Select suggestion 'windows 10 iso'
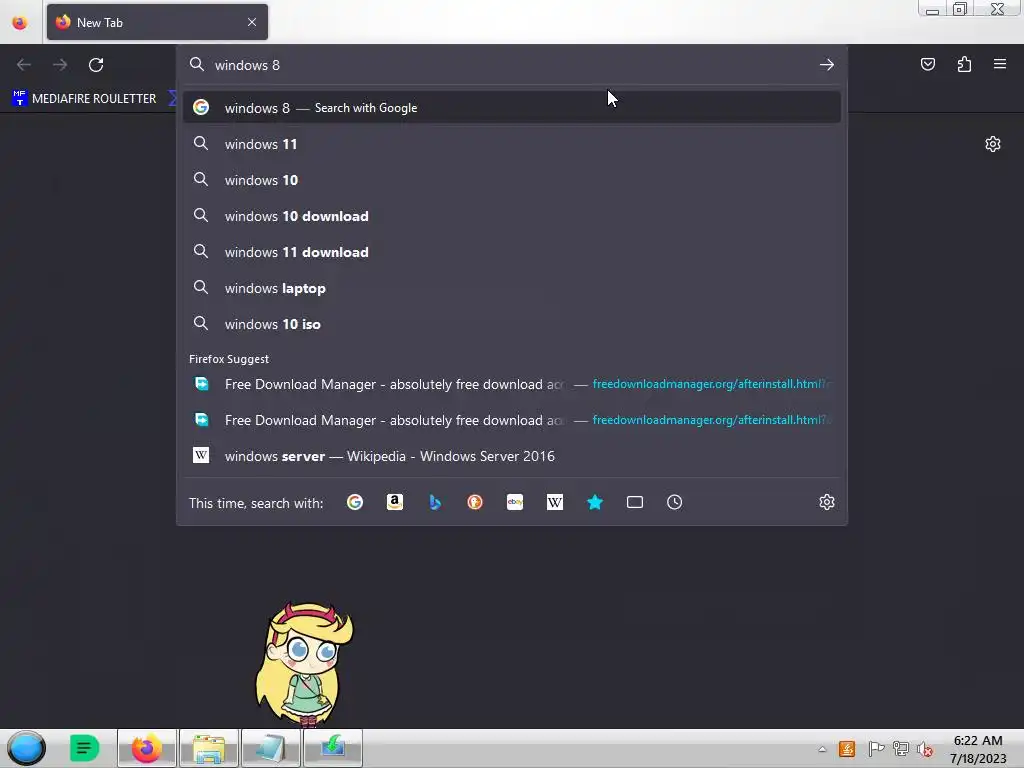Screen dimensions: 1024x768 (511, 323)
